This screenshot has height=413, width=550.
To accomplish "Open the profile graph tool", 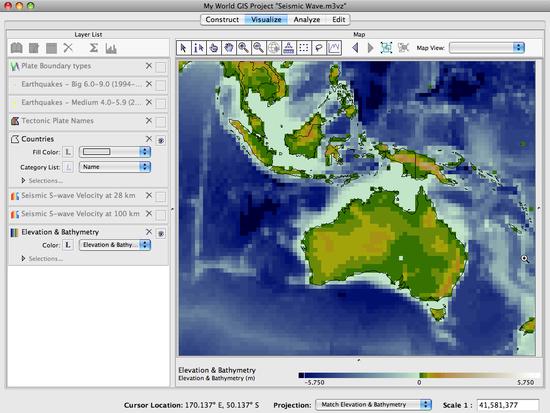I will (334, 48).
